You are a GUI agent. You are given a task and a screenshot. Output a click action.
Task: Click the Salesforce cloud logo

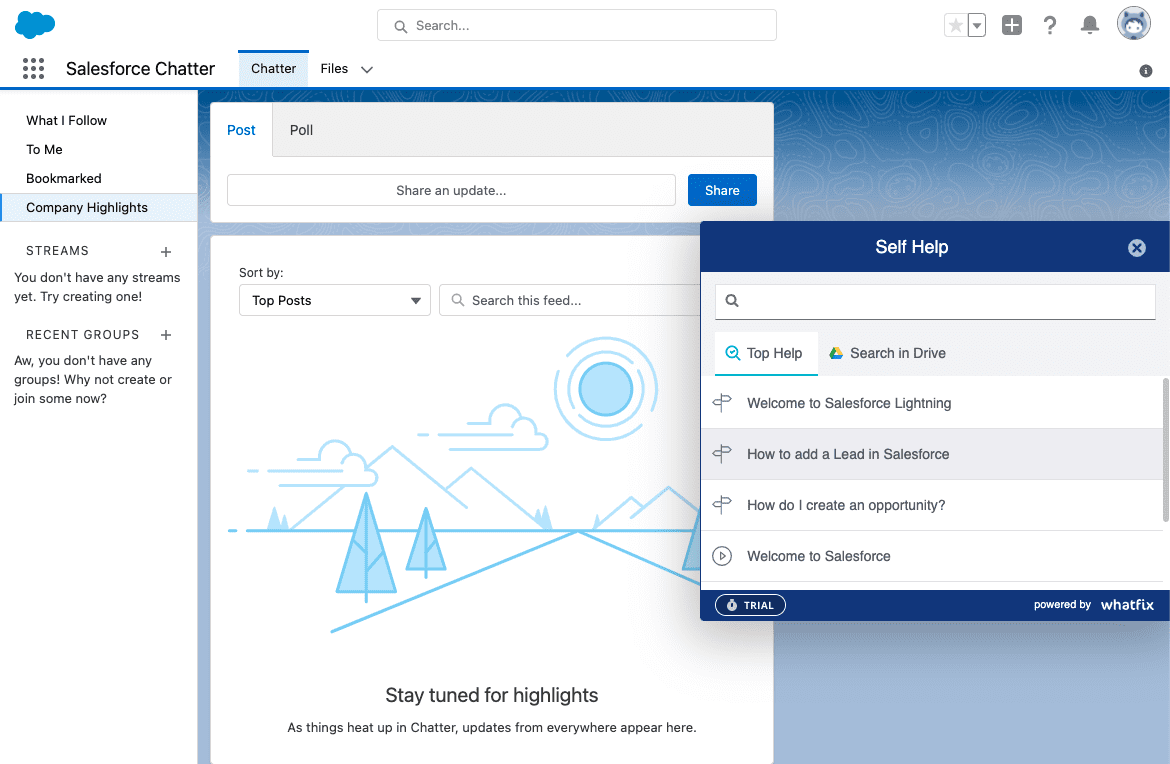[34, 25]
